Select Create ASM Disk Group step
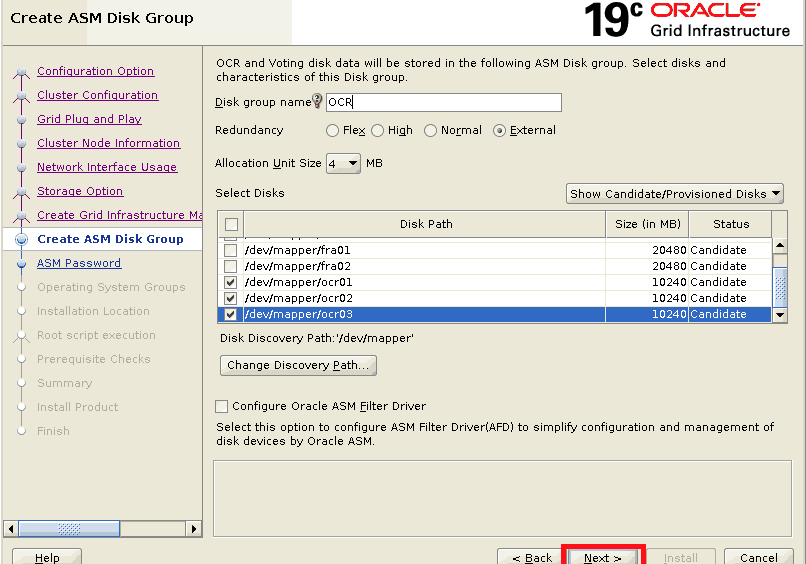The image size is (806, 564). [x=110, y=239]
